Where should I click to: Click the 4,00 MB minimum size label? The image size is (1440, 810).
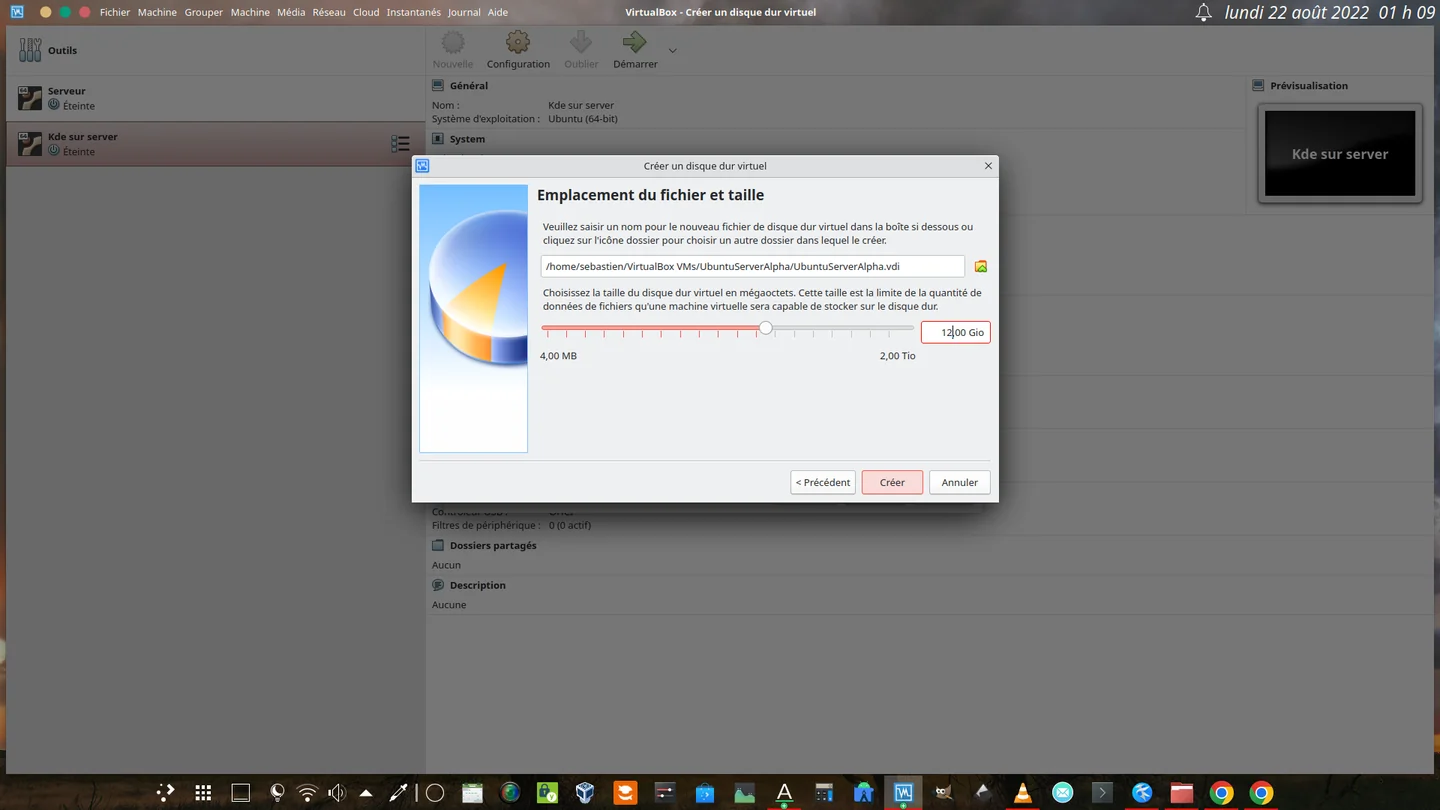[x=558, y=356]
